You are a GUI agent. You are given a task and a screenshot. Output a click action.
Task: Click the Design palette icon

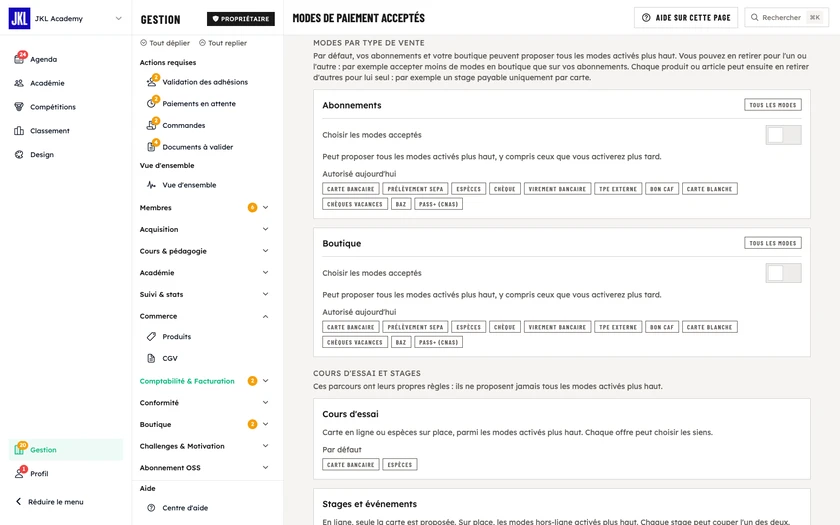tap(19, 154)
